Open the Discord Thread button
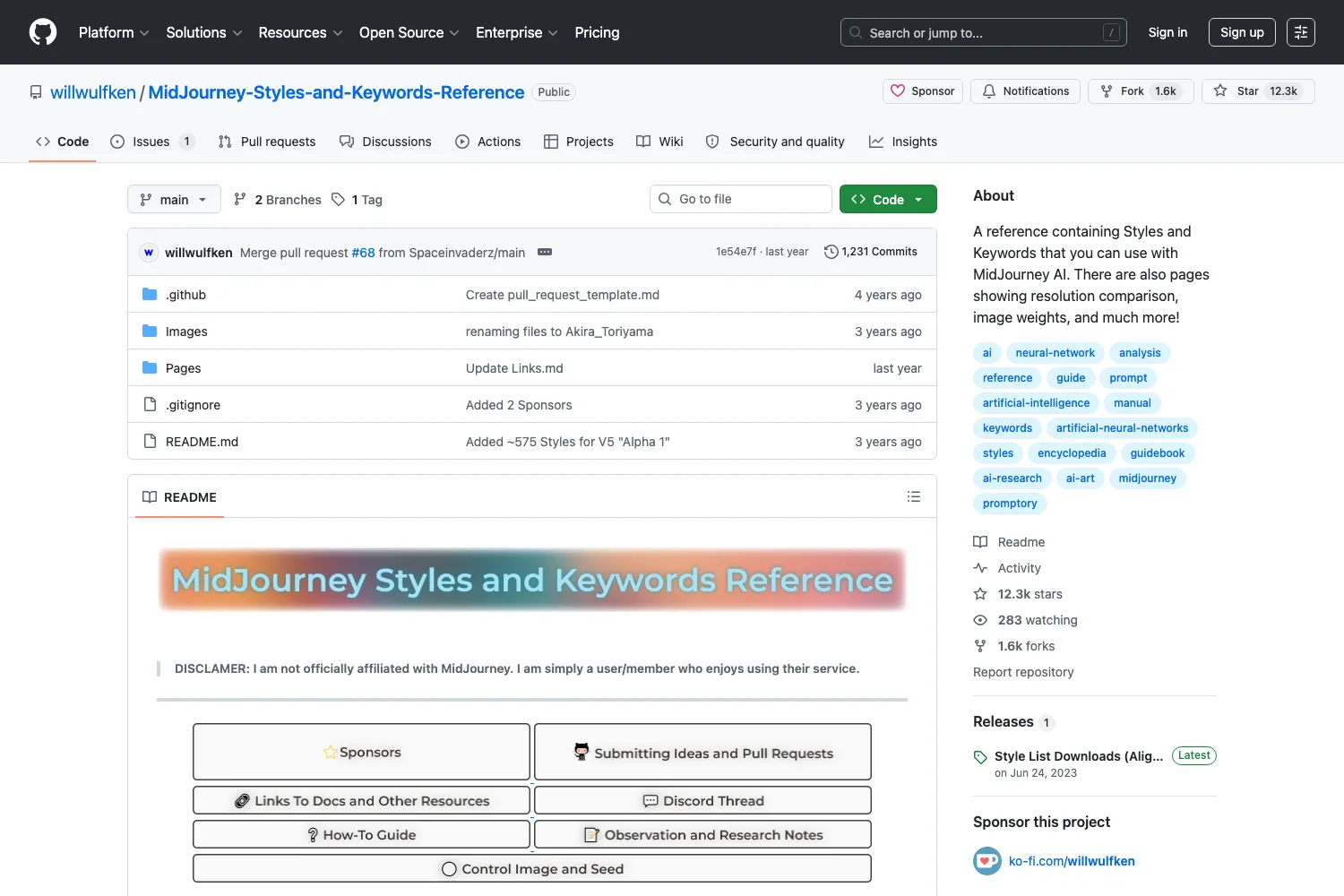Viewport: 1344px width, 896px height. (702, 800)
